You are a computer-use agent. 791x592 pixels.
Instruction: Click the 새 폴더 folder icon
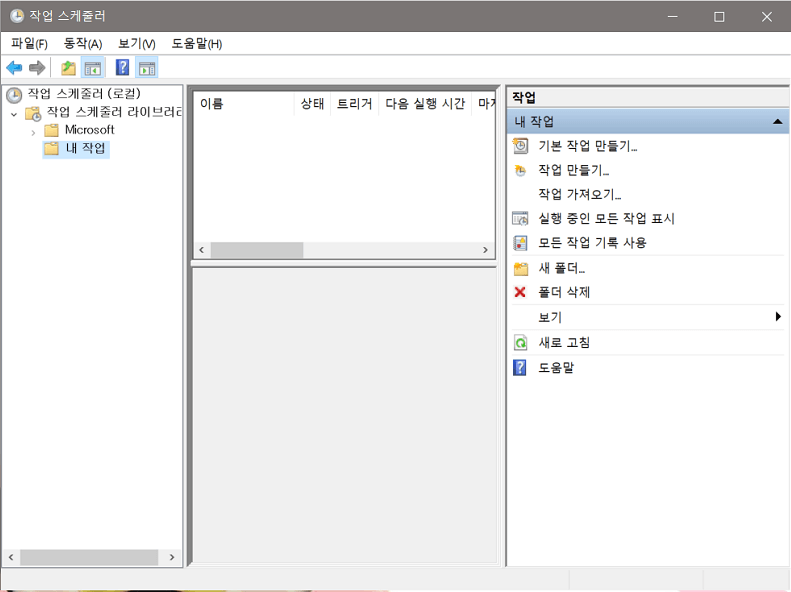click(521, 268)
